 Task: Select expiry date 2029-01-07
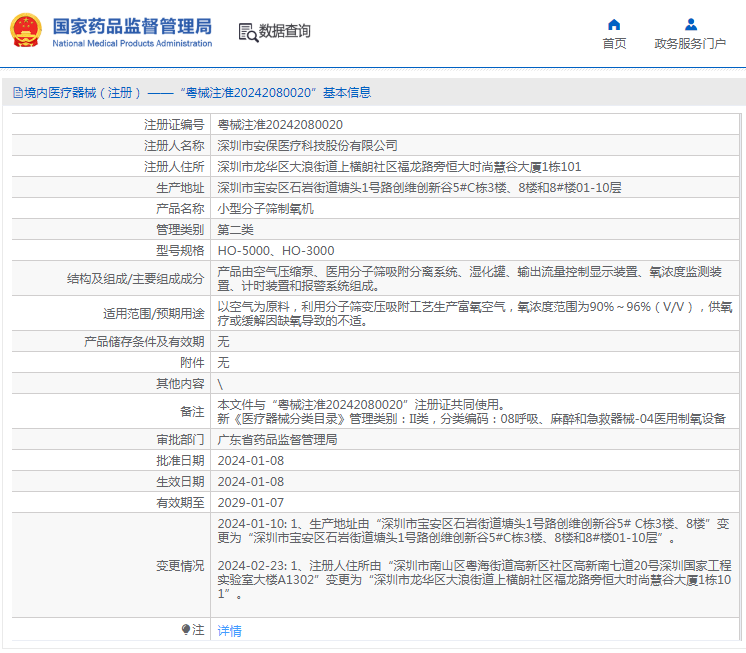(x=251, y=502)
